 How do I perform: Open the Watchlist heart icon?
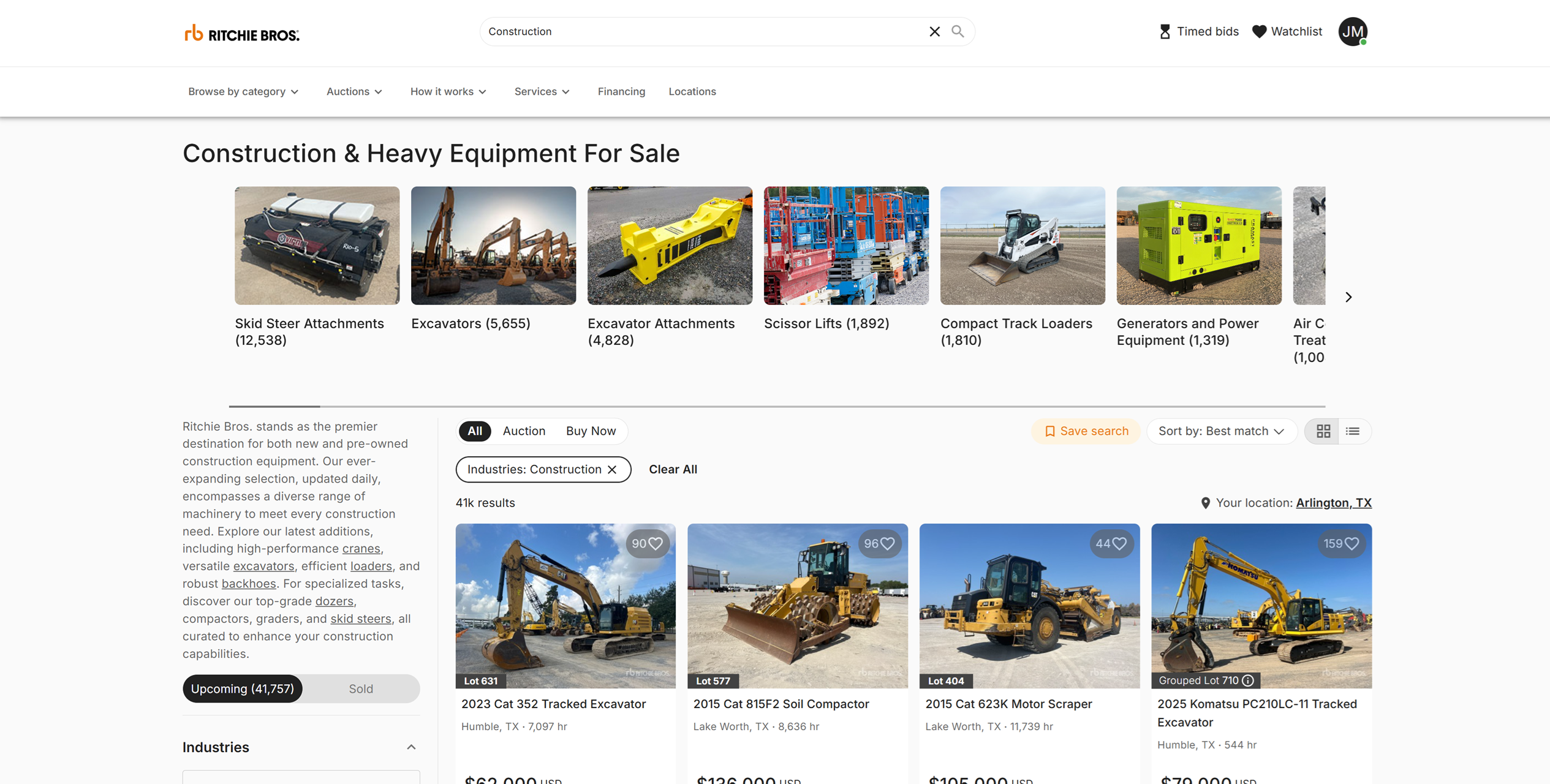1259,31
